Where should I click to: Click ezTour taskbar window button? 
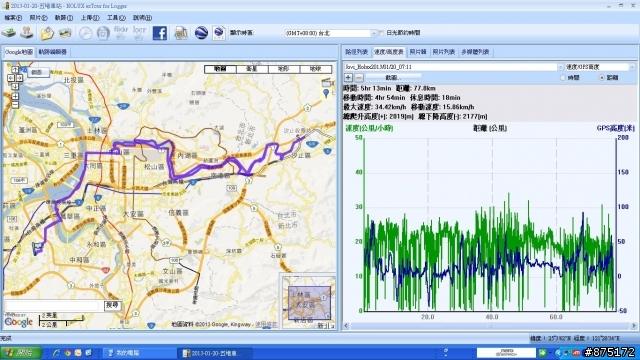click(214, 353)
